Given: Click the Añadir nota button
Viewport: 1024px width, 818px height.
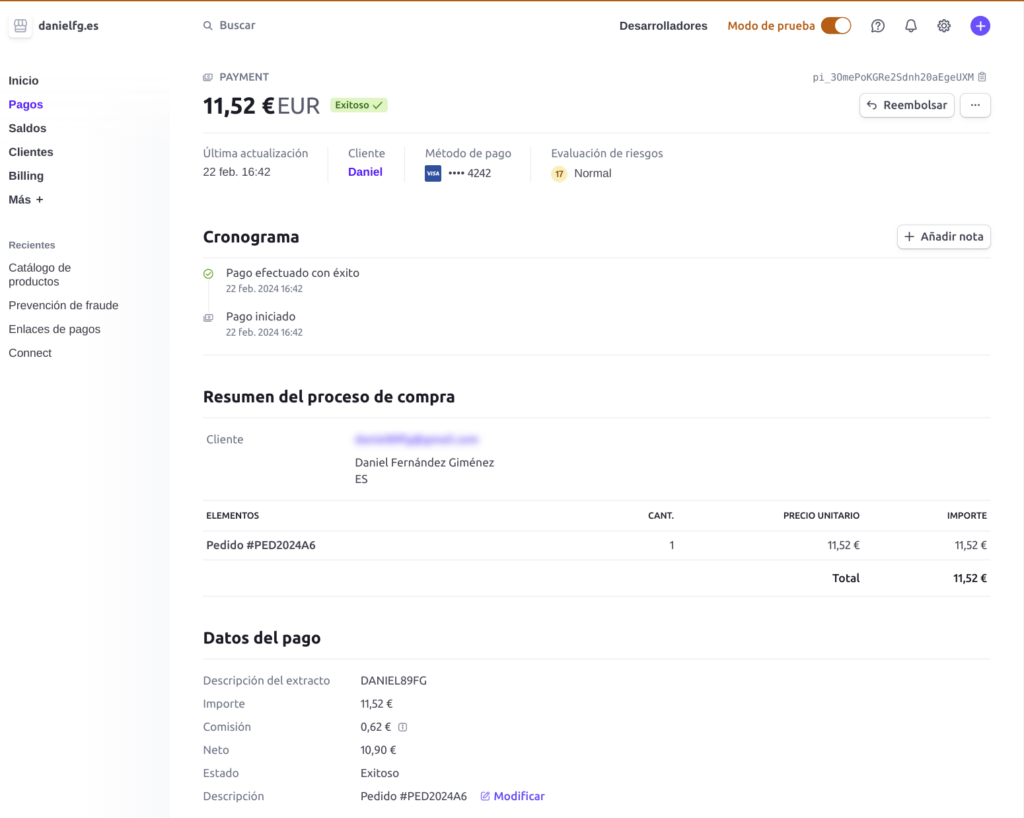Looking at the screenshot, I should (x=943, y=236).
